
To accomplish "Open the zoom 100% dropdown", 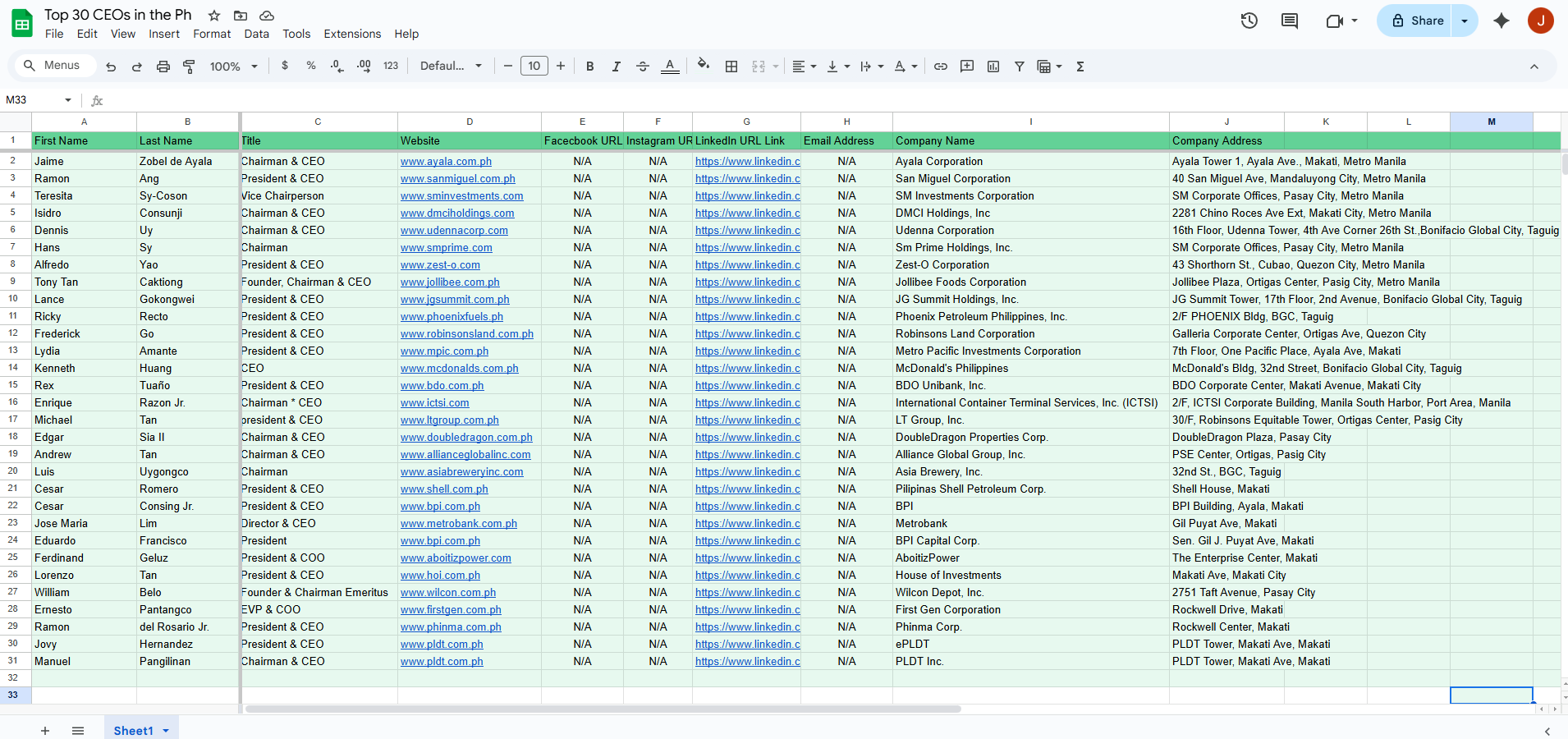I will click(x=233, y=67).
